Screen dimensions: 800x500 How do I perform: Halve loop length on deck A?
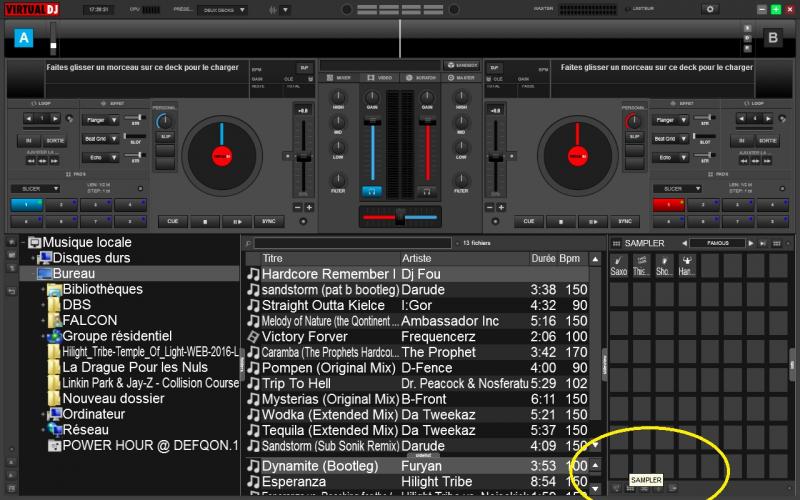pos(29,118)
